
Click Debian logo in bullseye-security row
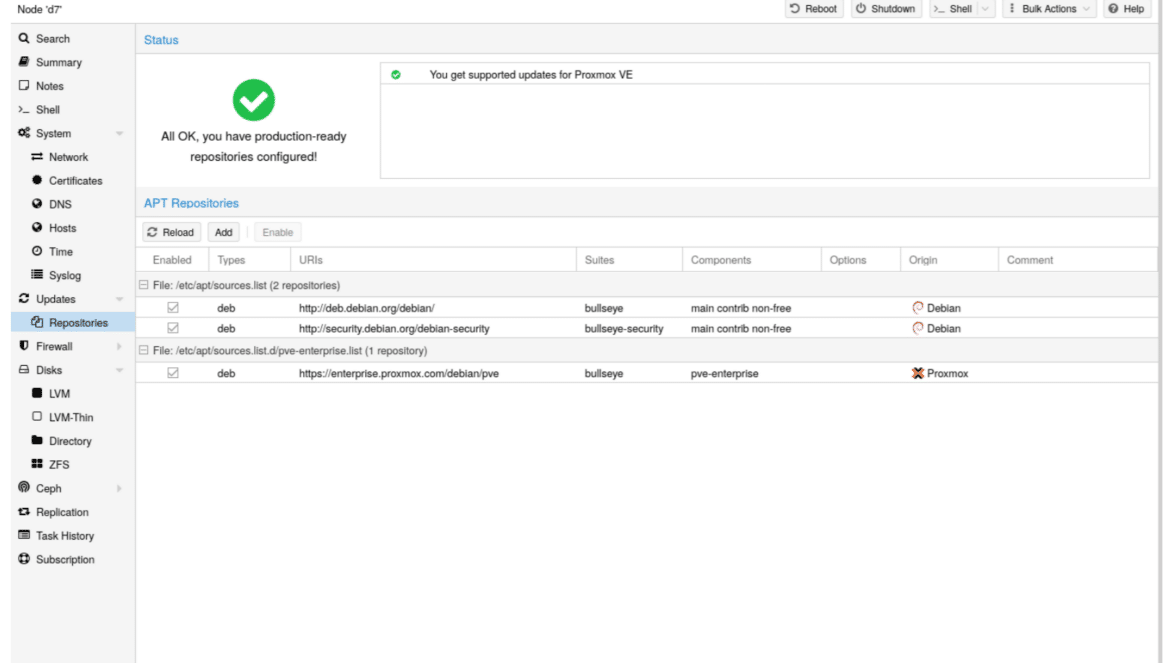click(x=918, y=328)
